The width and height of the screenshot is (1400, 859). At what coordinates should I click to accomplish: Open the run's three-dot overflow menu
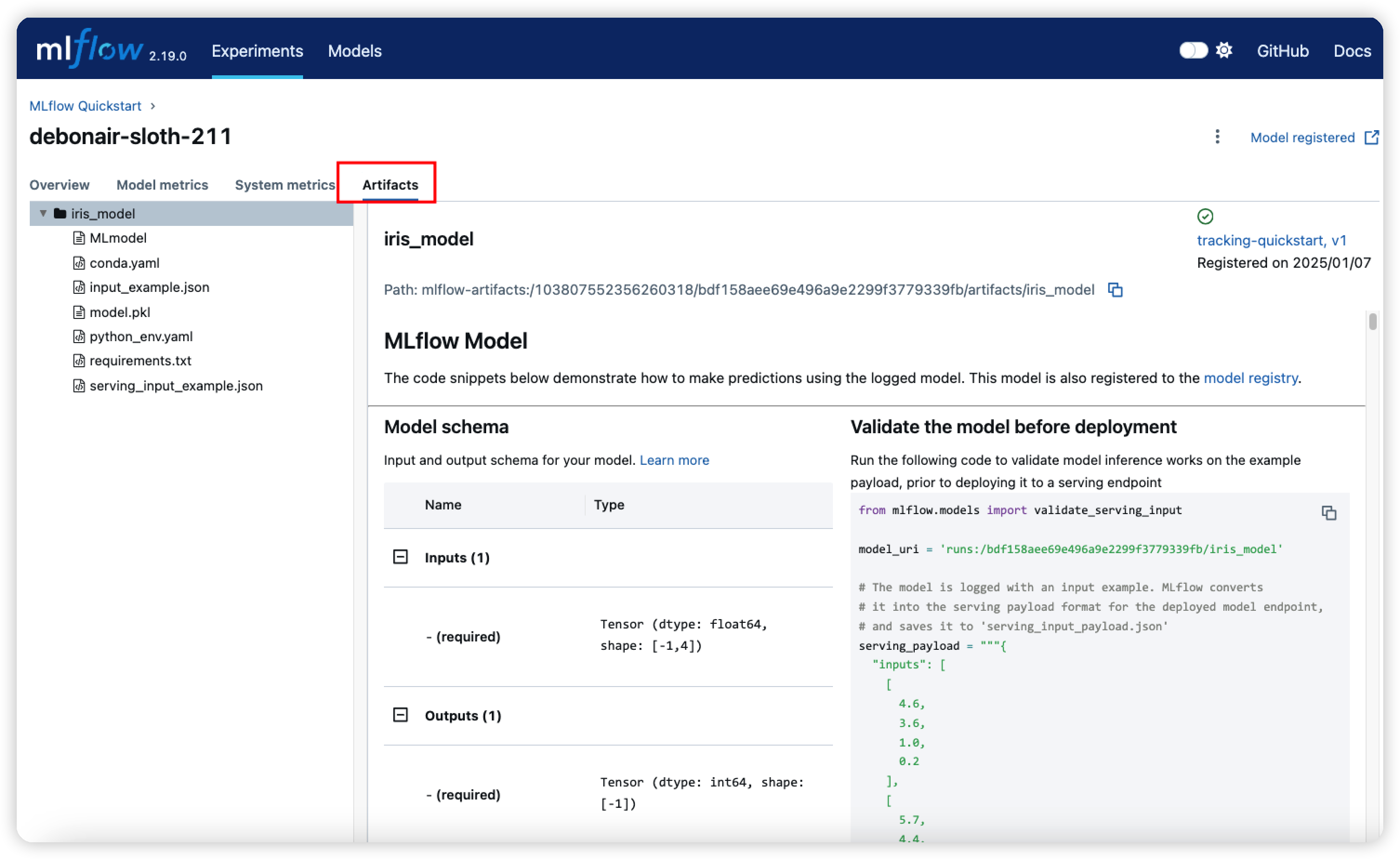pyautogui.click(x=1217, y=137)
